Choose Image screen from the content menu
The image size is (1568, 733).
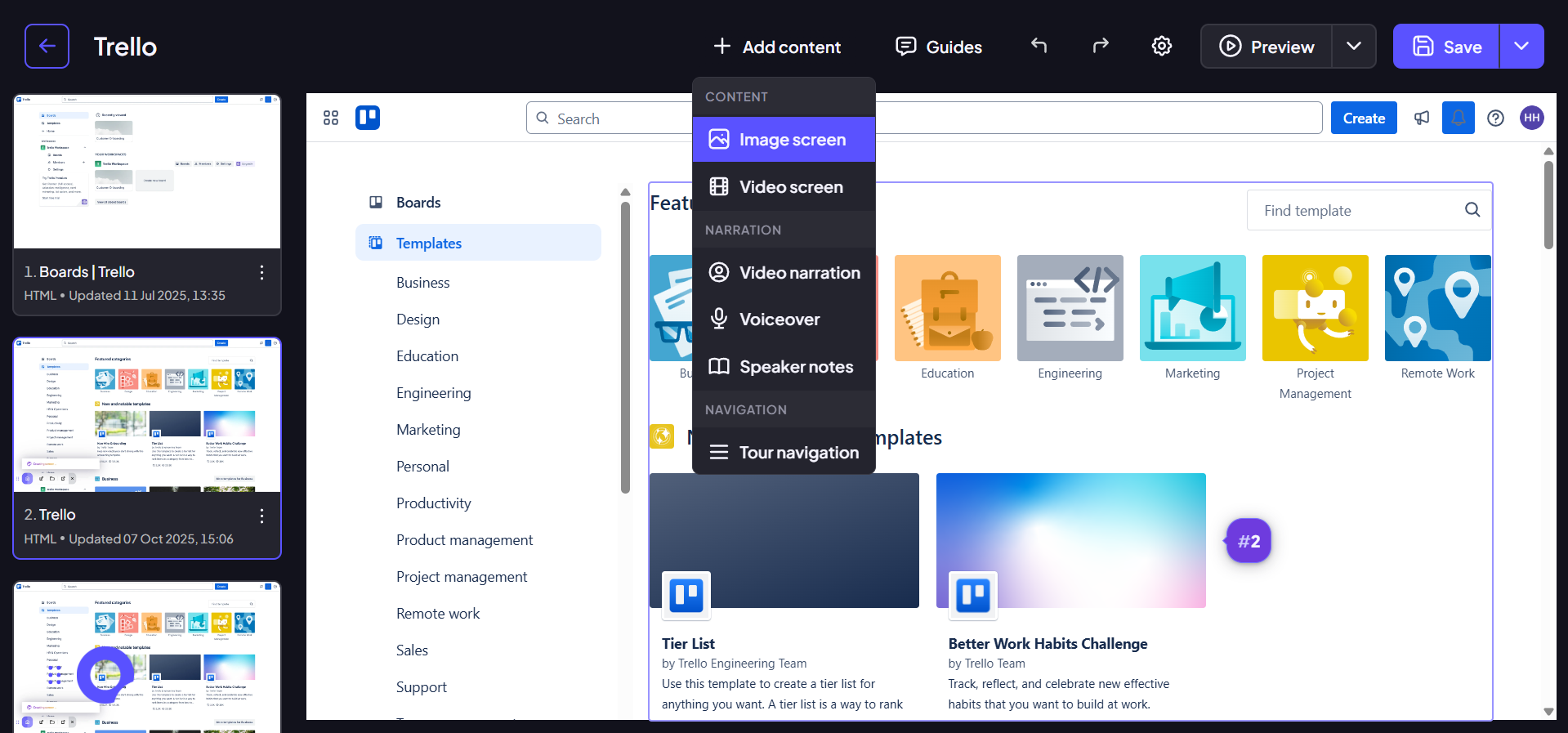[784, 140]
